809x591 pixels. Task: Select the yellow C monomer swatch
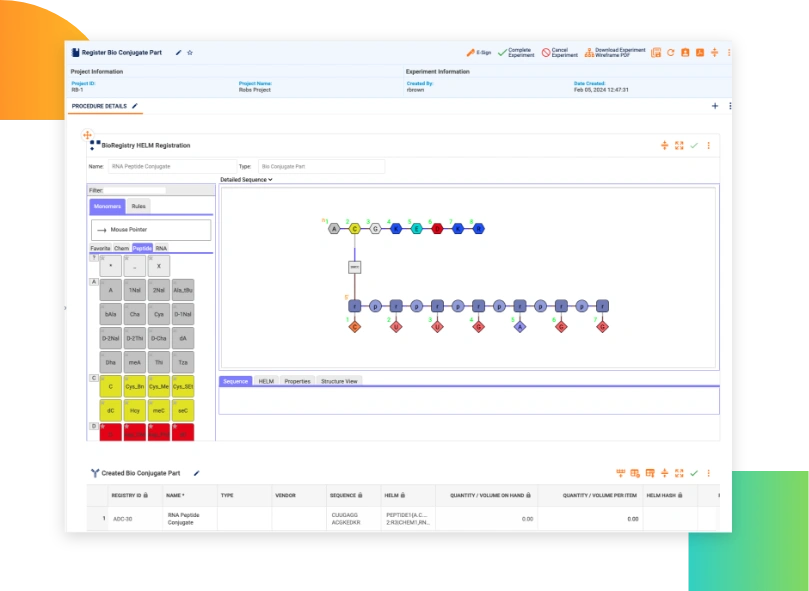(110, 385)
